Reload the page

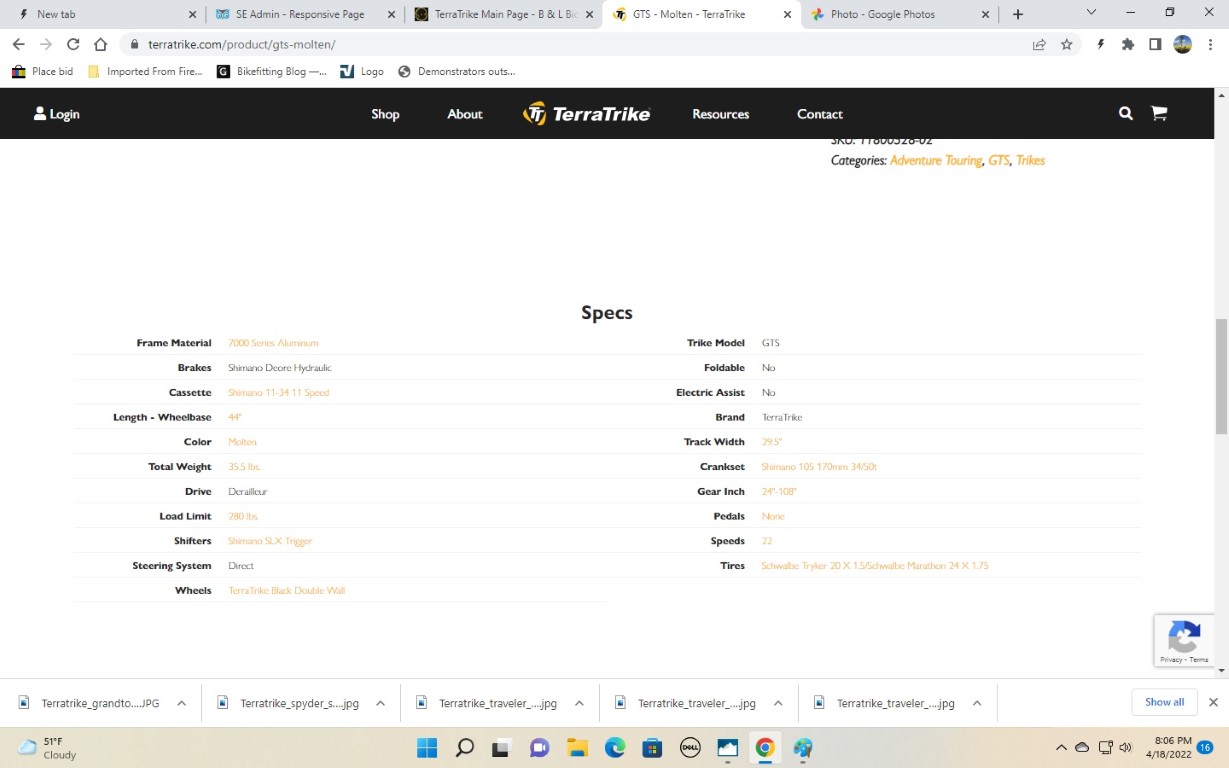pyautogui.click(x=73, y=44)
